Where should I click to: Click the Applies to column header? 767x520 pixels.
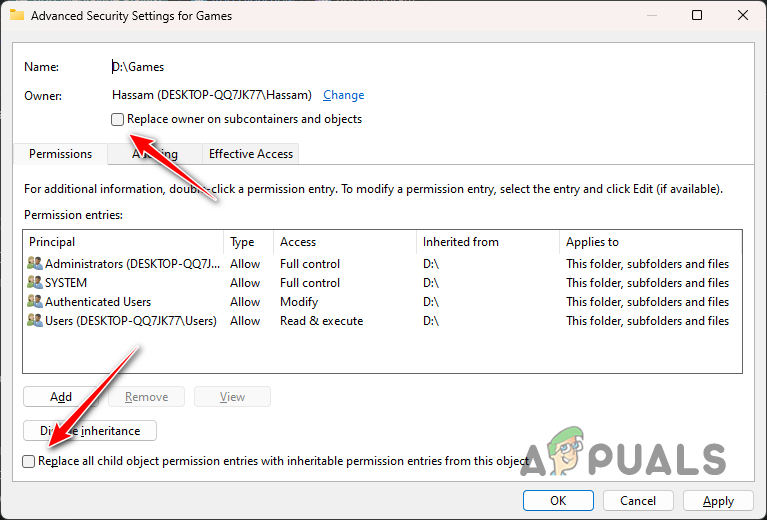(651, 242)
